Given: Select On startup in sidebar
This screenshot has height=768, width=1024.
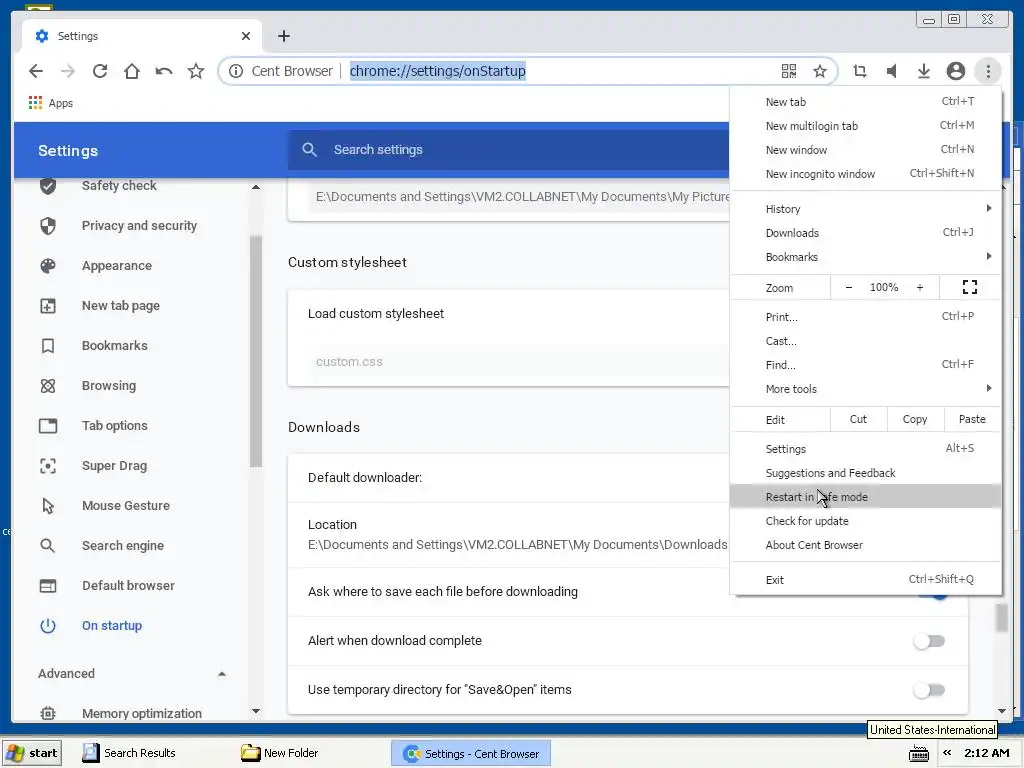Looking at the screenshot, I should click(112, 626).
